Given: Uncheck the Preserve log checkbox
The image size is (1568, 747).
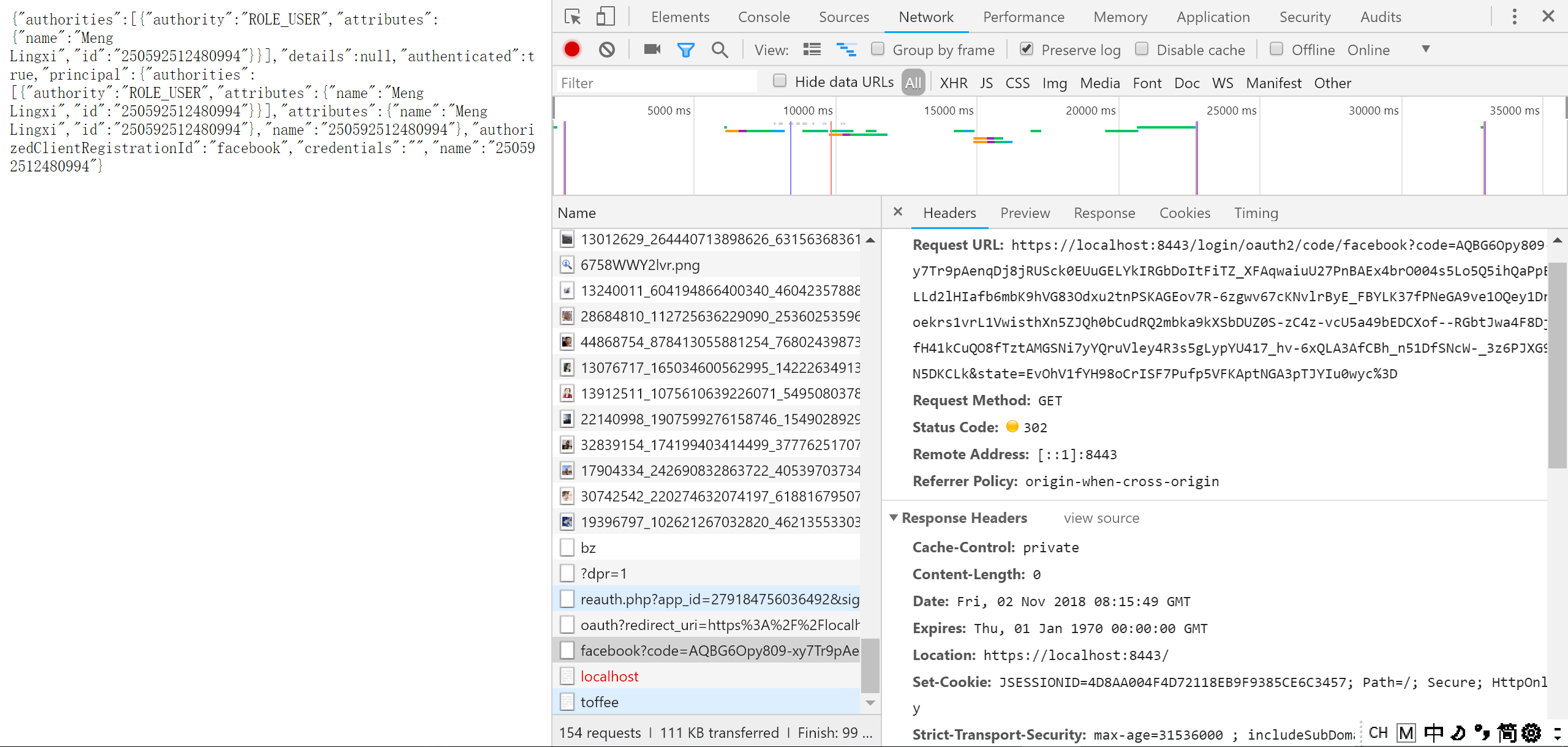Looking at the screenshot, I should coord(1027,49).
